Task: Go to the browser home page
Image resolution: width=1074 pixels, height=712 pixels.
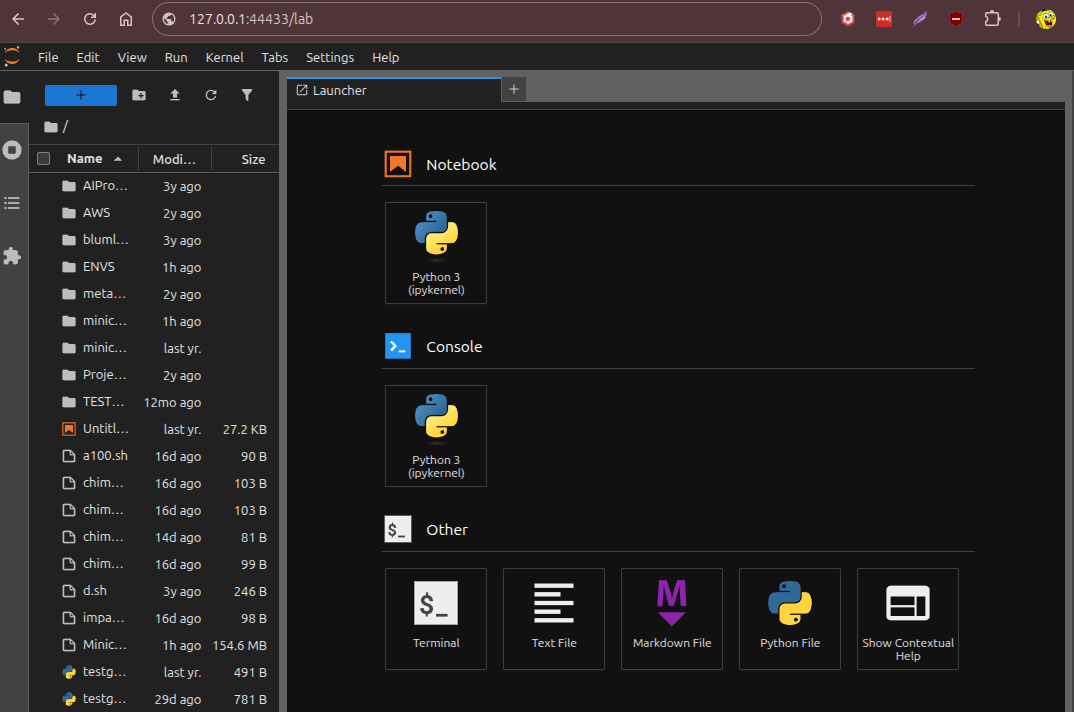Action: tap(126, 19)
